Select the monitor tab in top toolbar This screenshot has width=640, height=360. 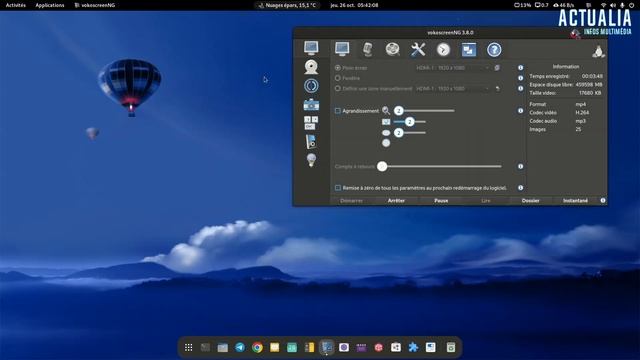342,49
